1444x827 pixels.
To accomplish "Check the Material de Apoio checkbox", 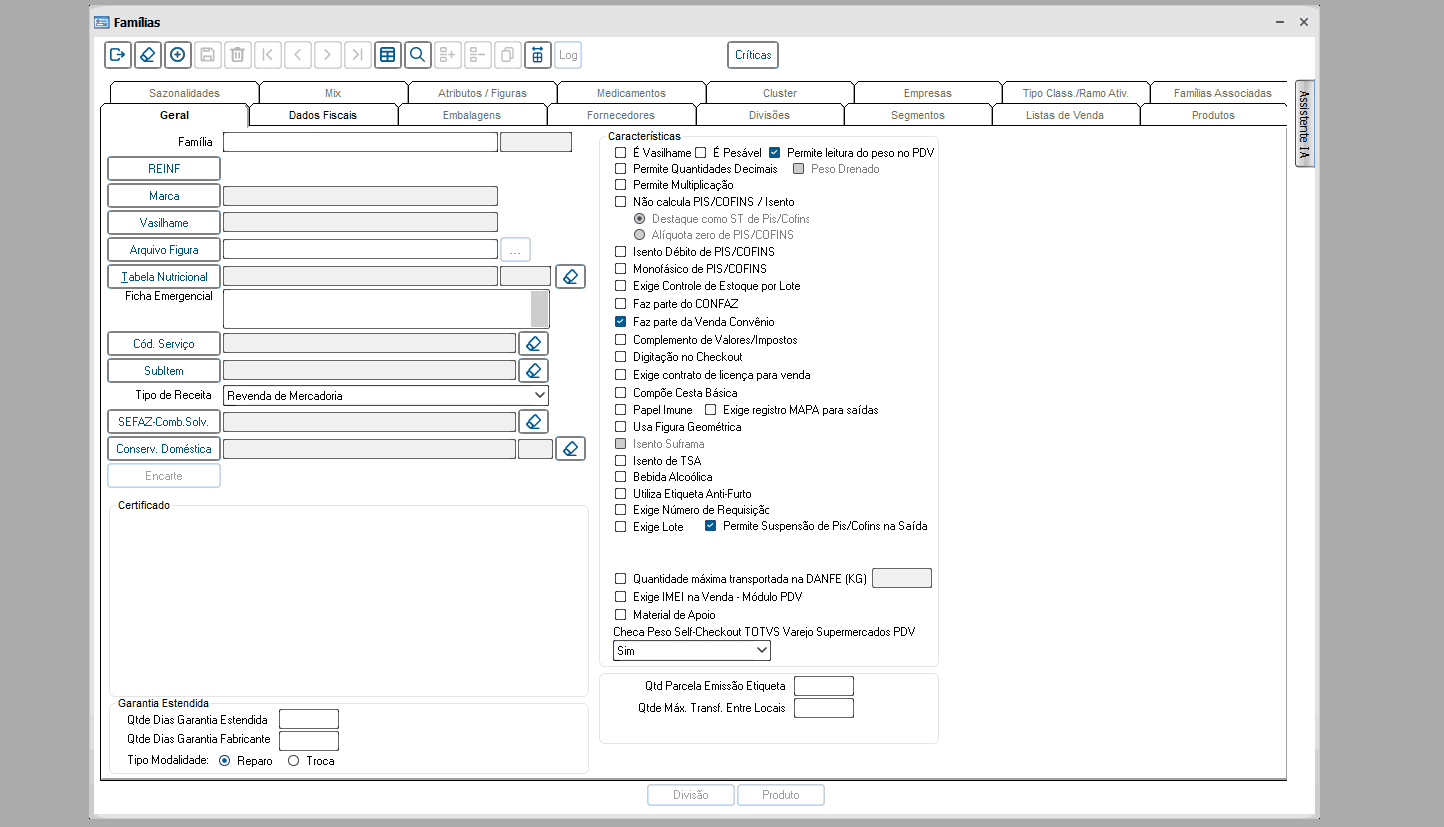I will coord(621,615).
